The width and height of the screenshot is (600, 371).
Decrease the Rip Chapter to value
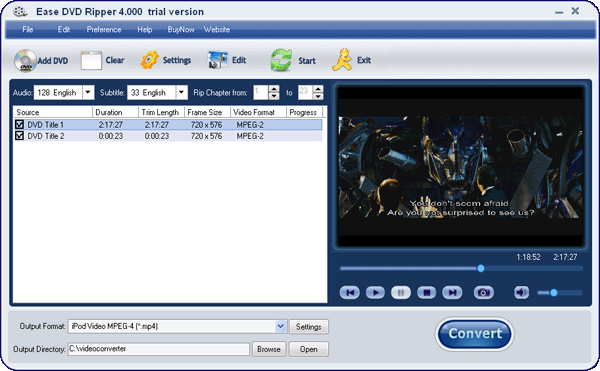(x=318, y=96)
